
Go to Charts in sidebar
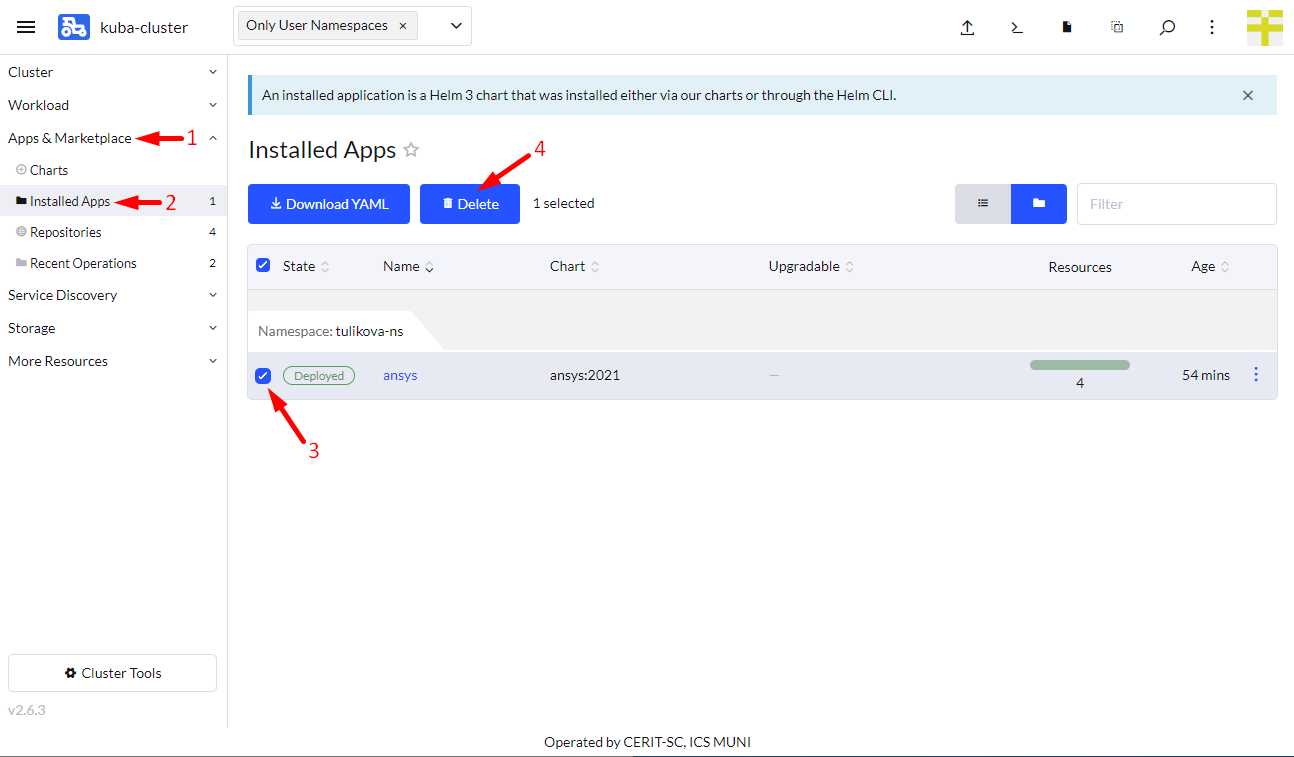(49, 170)
